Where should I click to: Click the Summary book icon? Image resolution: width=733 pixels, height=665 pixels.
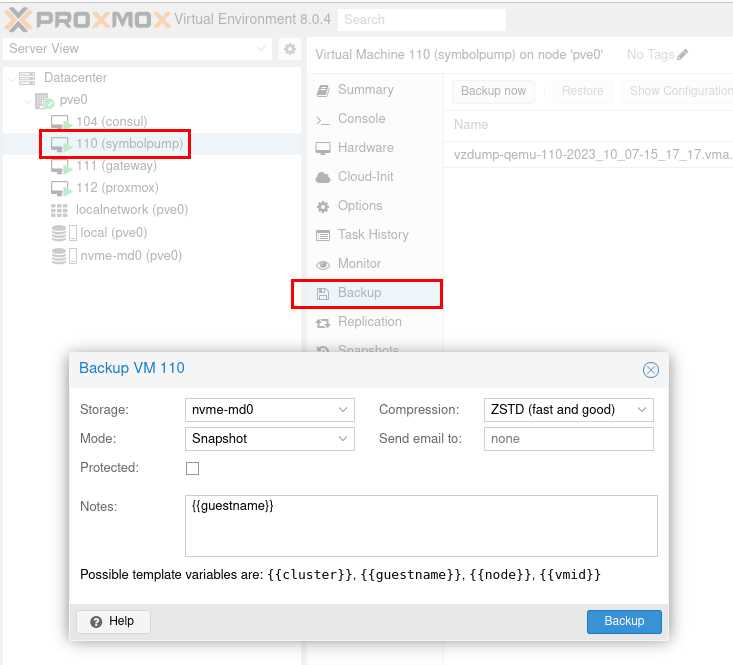(323, 90)
